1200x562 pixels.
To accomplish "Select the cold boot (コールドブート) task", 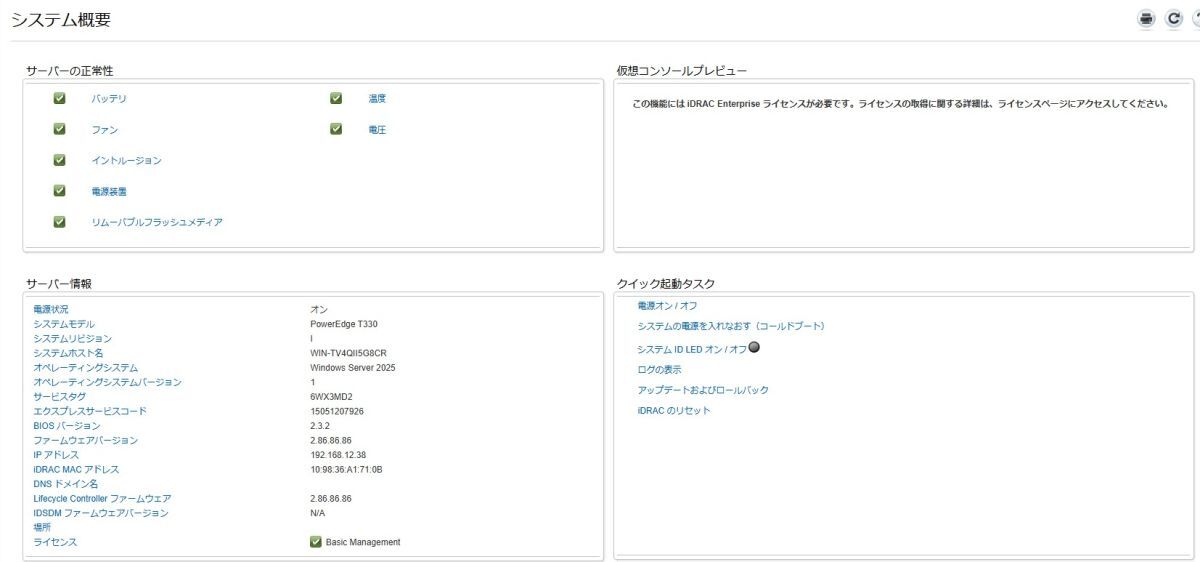I will (731, 327).
